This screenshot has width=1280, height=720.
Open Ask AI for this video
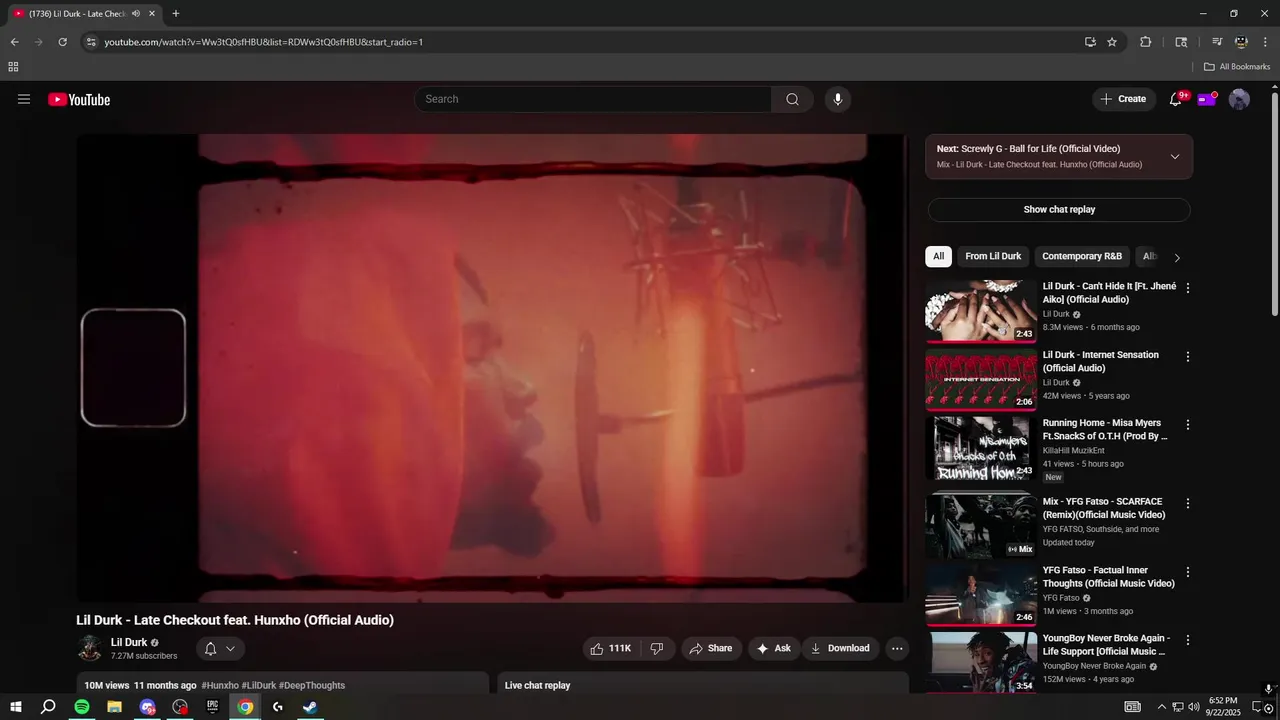click(773, 648)
